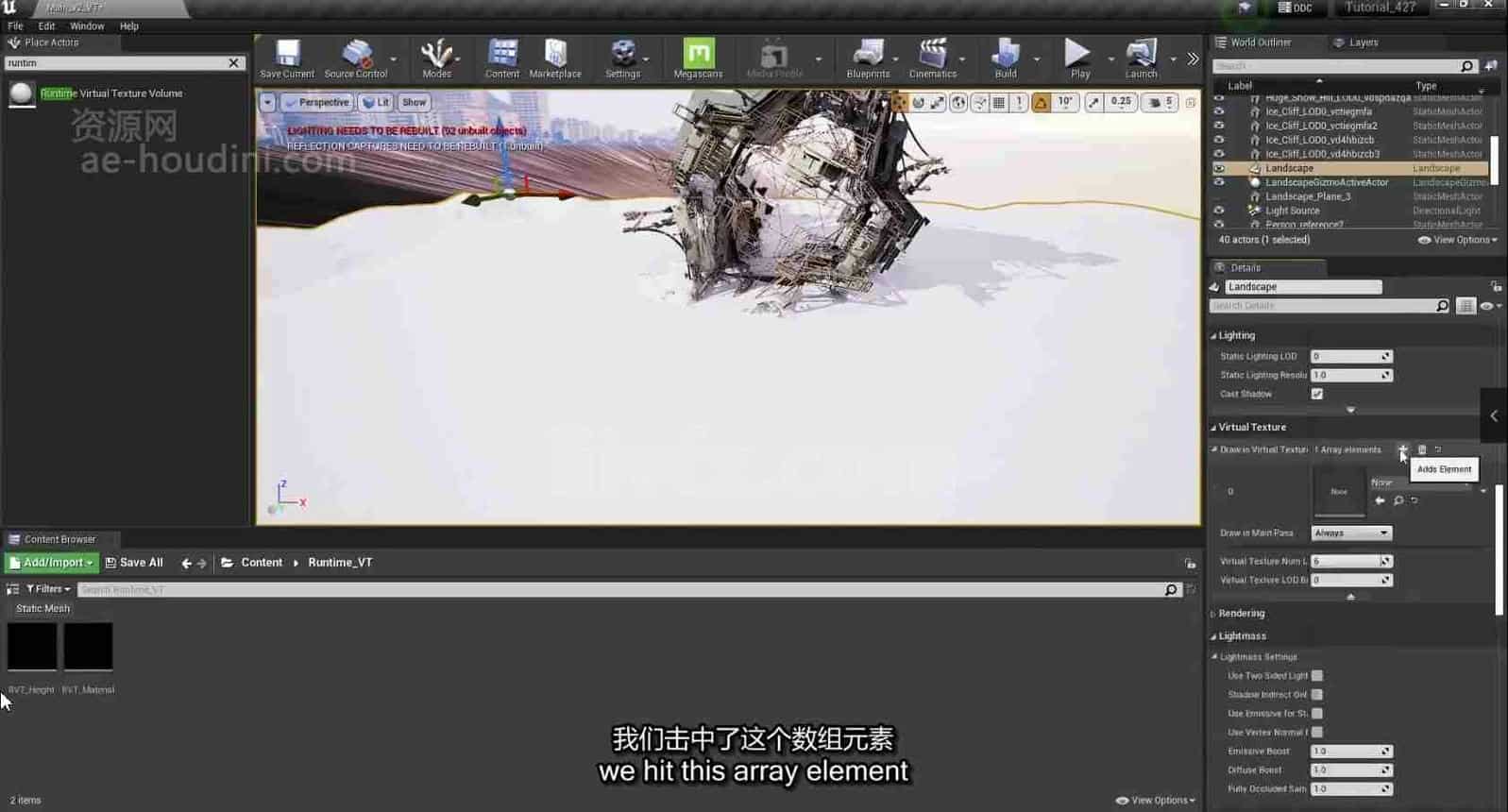Toggle scale snapping arrow icon

click(1093, 102)
